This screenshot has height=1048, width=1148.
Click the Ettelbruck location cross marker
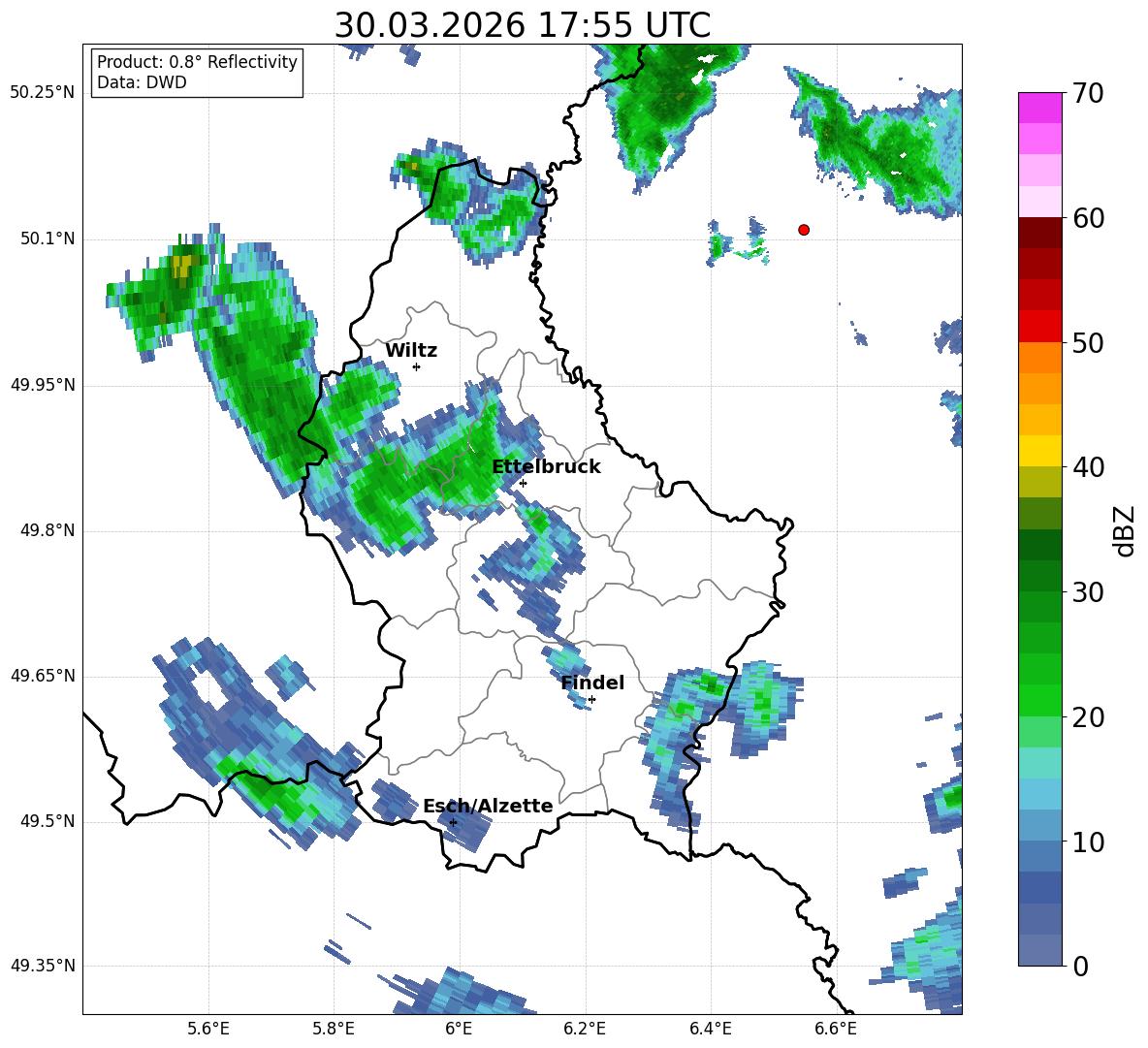coord(523,483)
